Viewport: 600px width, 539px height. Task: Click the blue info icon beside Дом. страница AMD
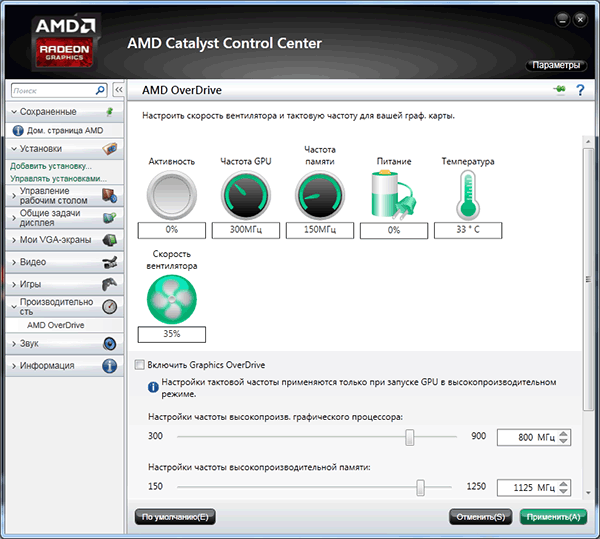click(18, 130)
